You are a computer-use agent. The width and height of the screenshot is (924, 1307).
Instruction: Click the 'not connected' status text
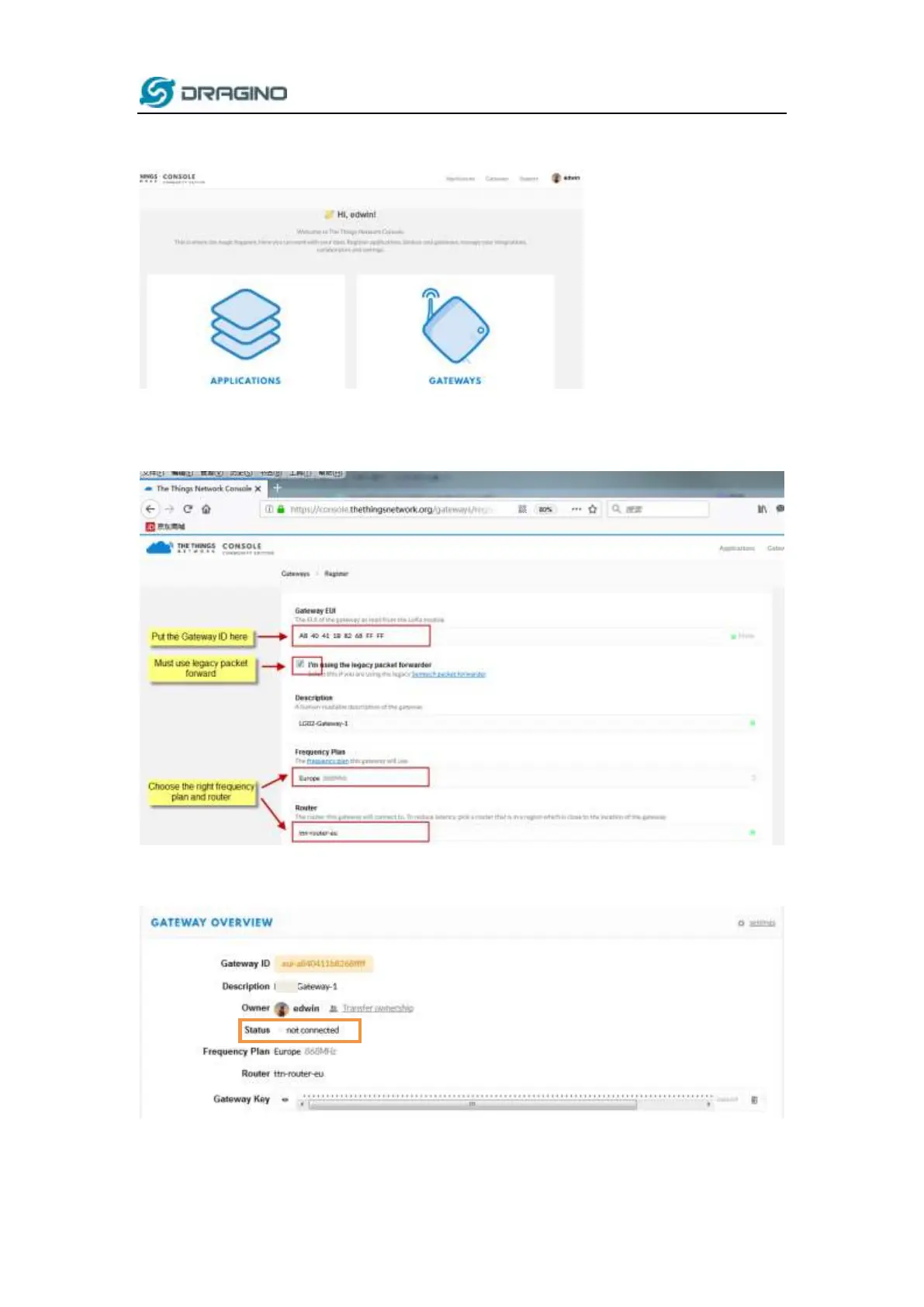pyautogui.click(x=313, y=1030)
